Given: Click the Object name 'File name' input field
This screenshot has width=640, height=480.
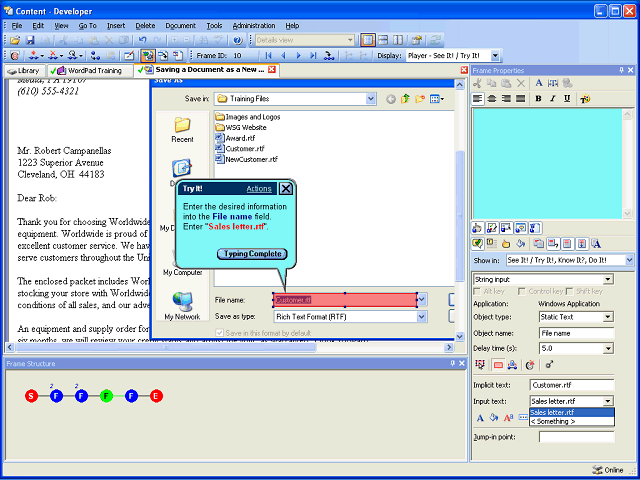Looking at the screenshot, I should point(576,333).
